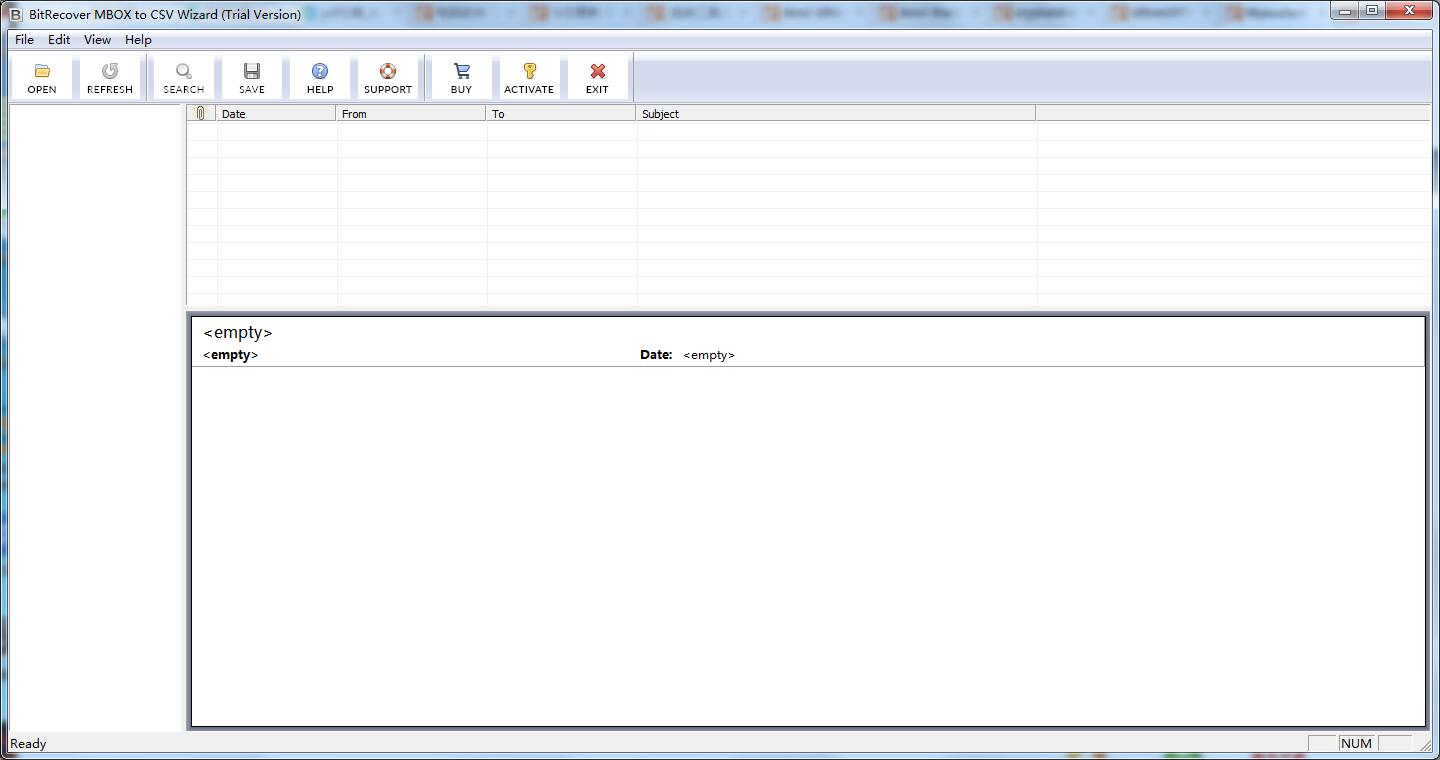Sort by the From column header

click(x=411, y=114)
